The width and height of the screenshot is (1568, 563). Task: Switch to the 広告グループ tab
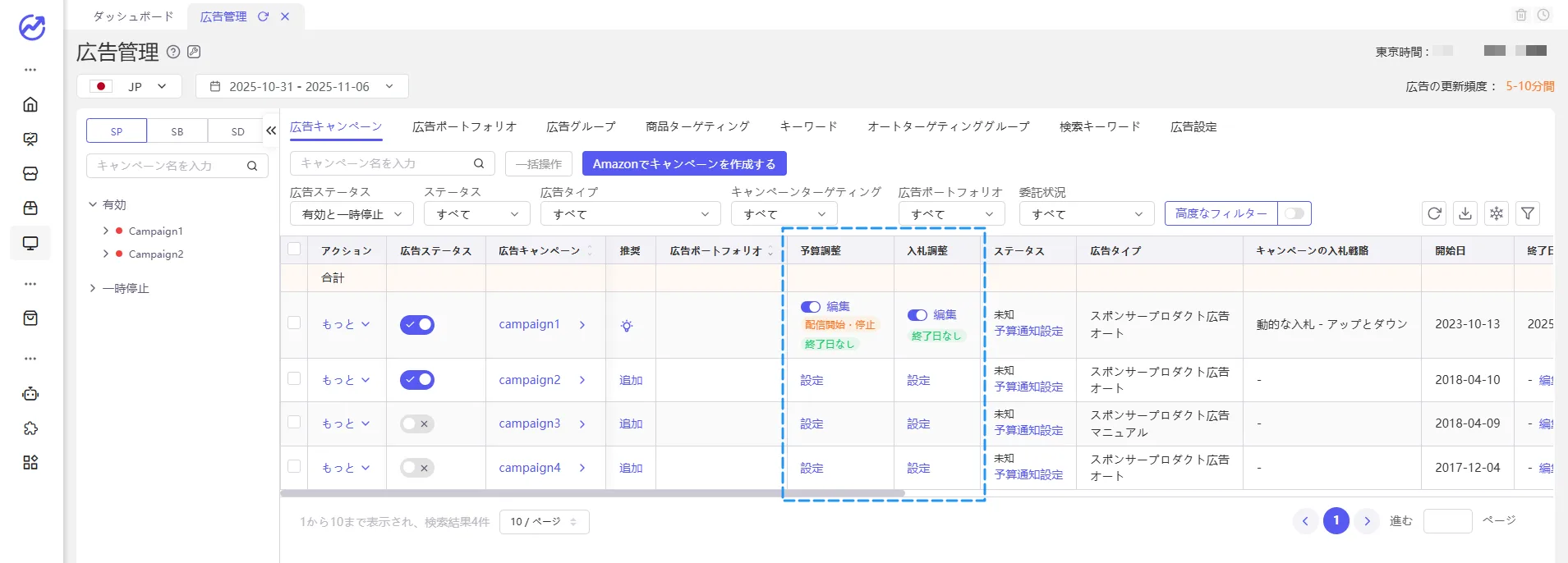[581, 126]
